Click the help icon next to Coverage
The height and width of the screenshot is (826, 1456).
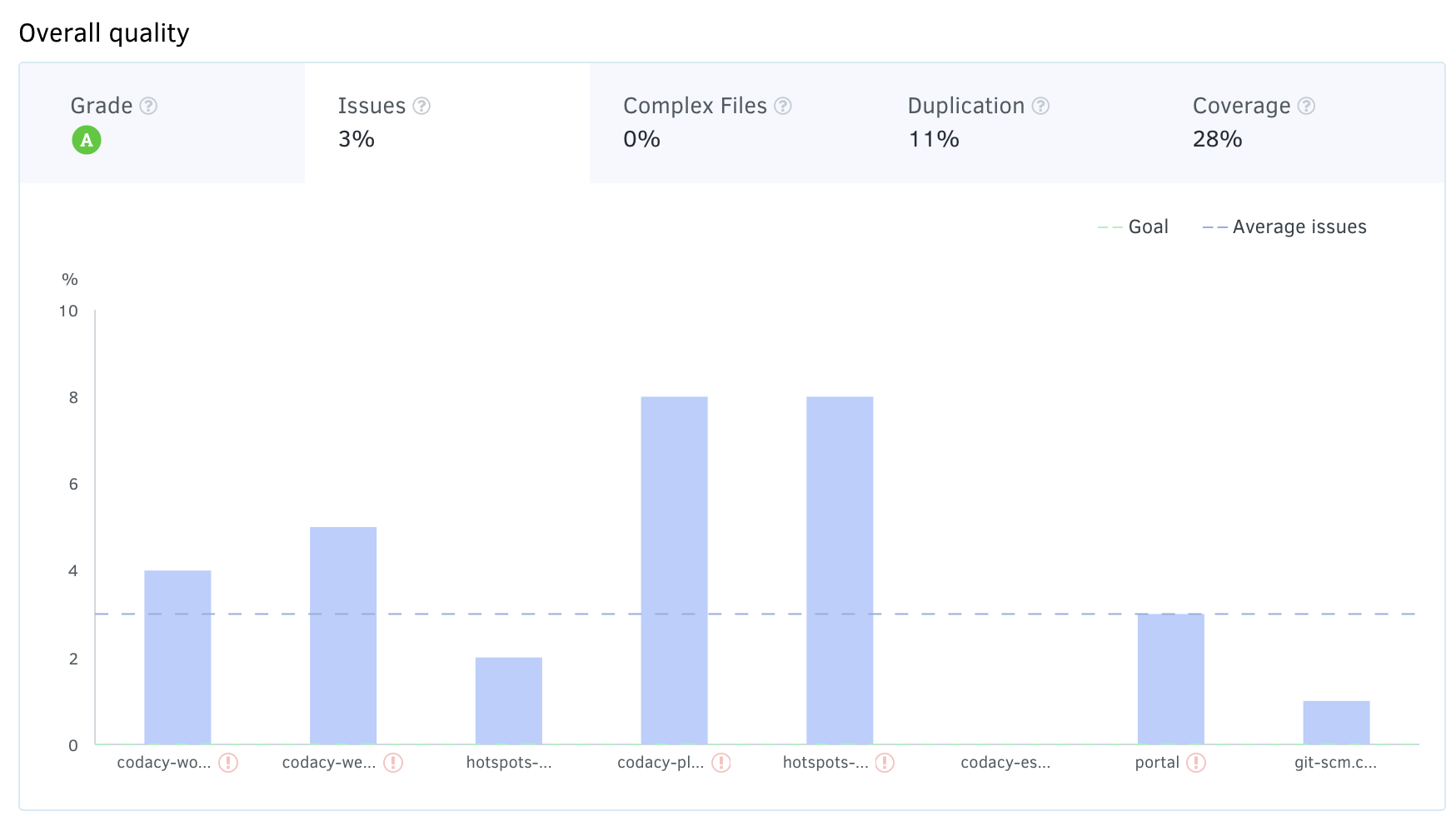coord(1306,106)
